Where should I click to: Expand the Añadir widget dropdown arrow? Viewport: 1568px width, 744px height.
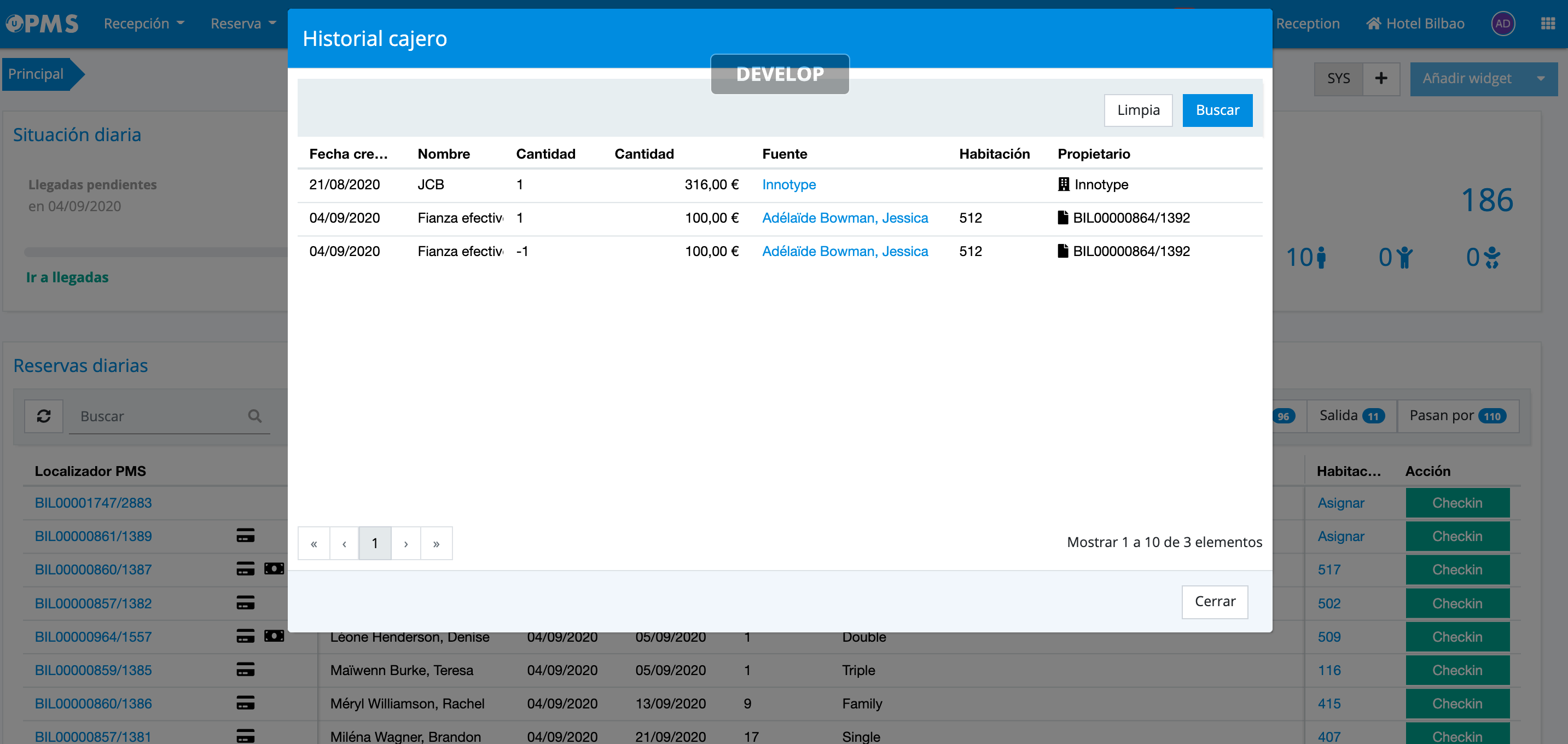click(x=1540, y=79)
